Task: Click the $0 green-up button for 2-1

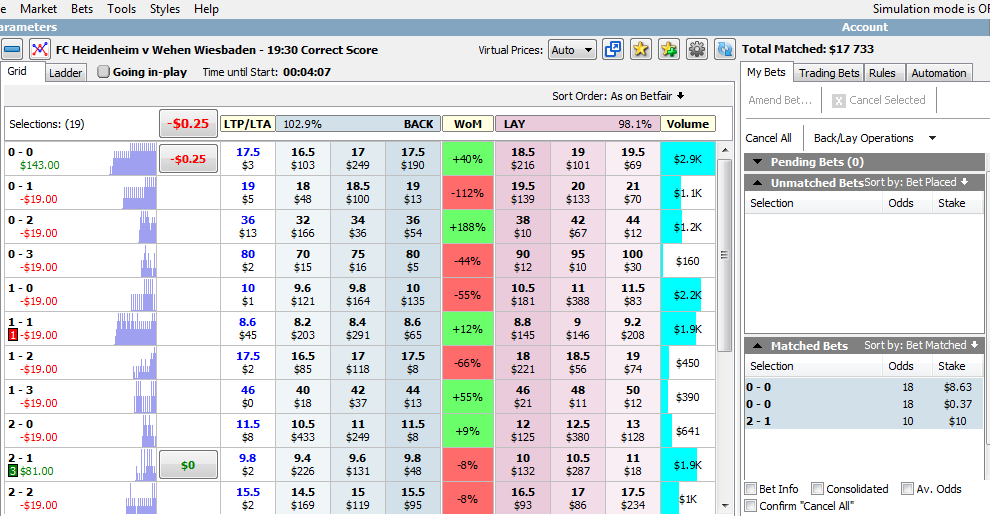Action: 188,465
